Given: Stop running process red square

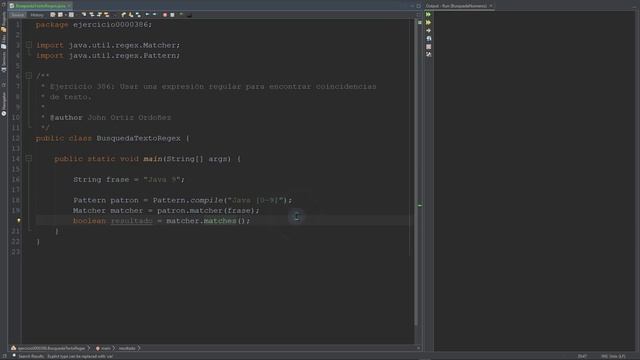Looking at the screenshot, I should 428,47.
